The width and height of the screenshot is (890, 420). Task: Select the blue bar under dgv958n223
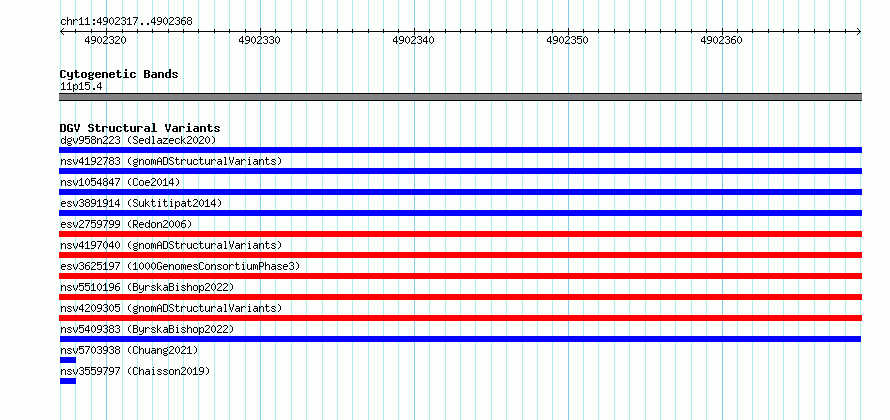[460, 150]
